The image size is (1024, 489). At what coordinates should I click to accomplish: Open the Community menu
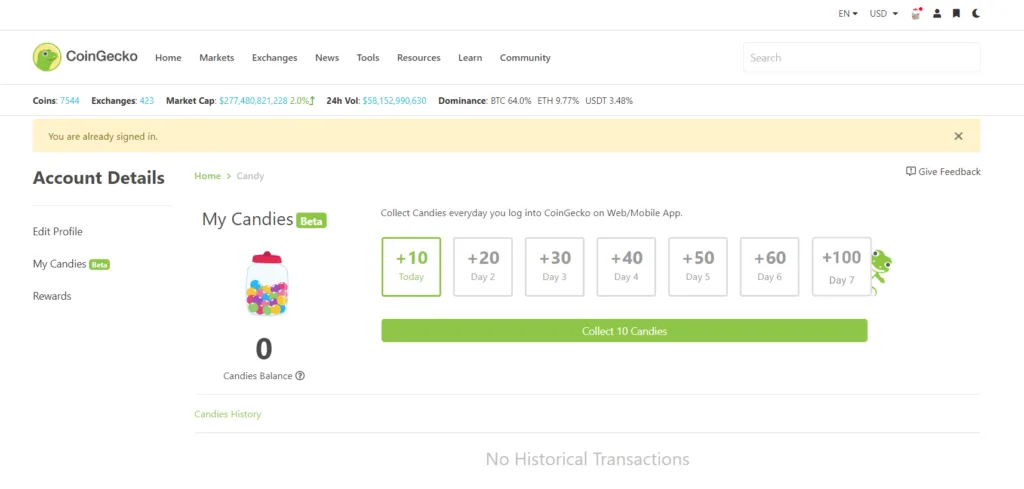click(x=525, y=58)
